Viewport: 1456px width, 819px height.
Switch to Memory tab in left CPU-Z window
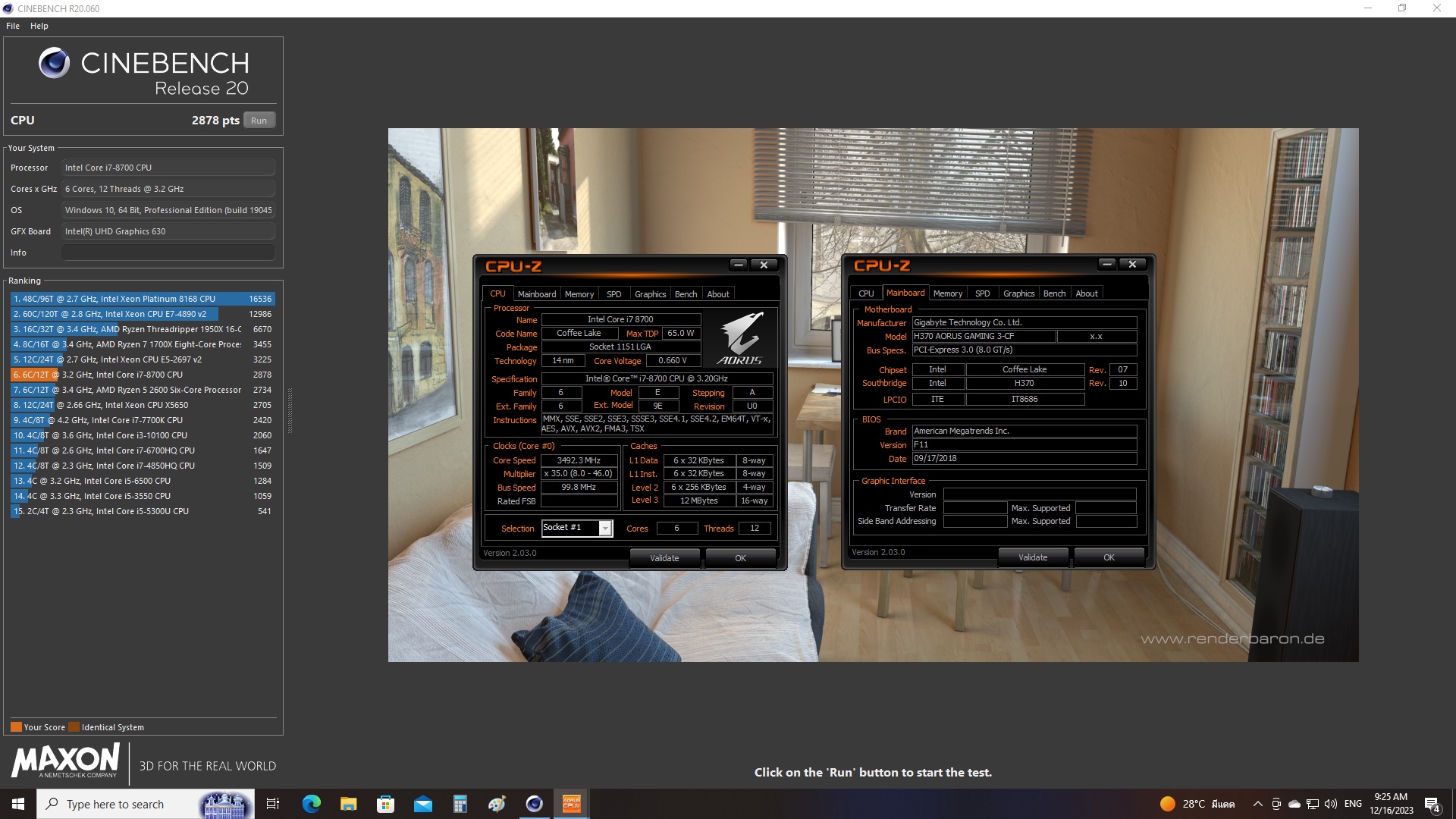(579, 294)
